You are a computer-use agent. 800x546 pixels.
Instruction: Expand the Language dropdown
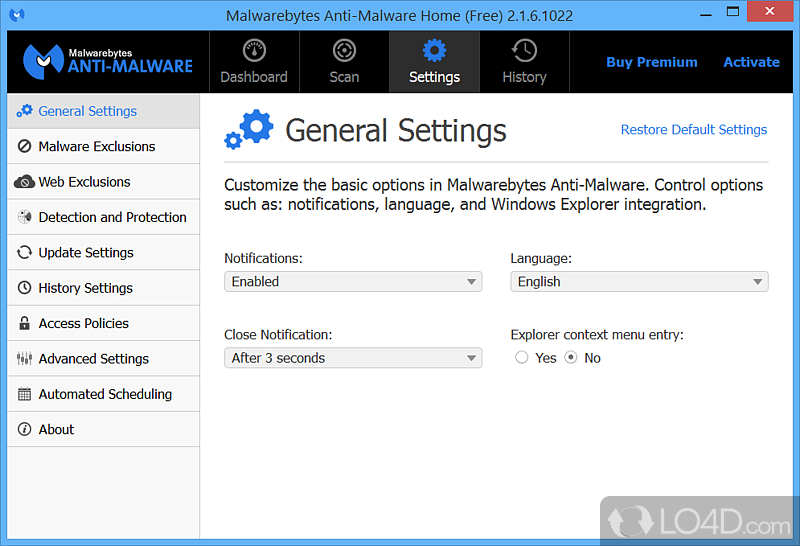coord(639,282)
